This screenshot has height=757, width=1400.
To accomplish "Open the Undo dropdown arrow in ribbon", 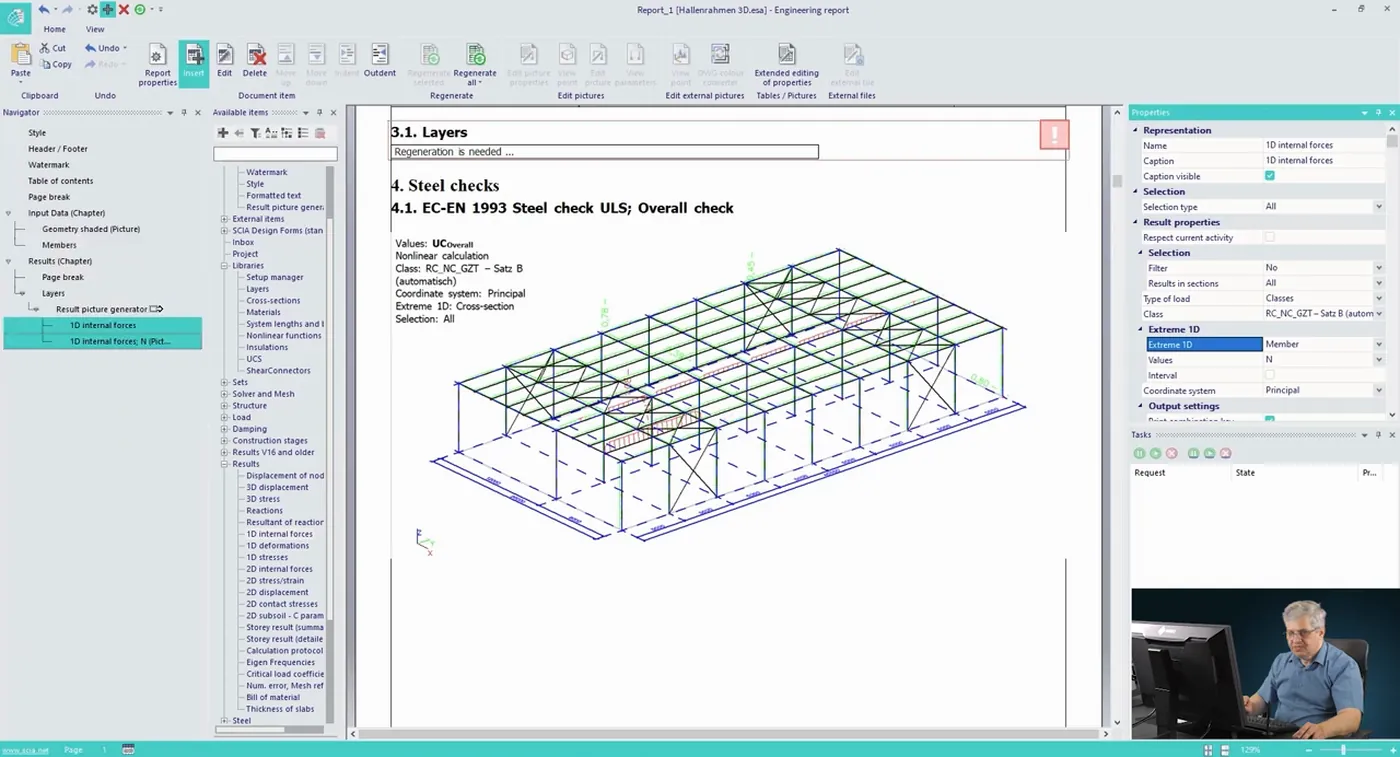I will [x=125, y=48].
